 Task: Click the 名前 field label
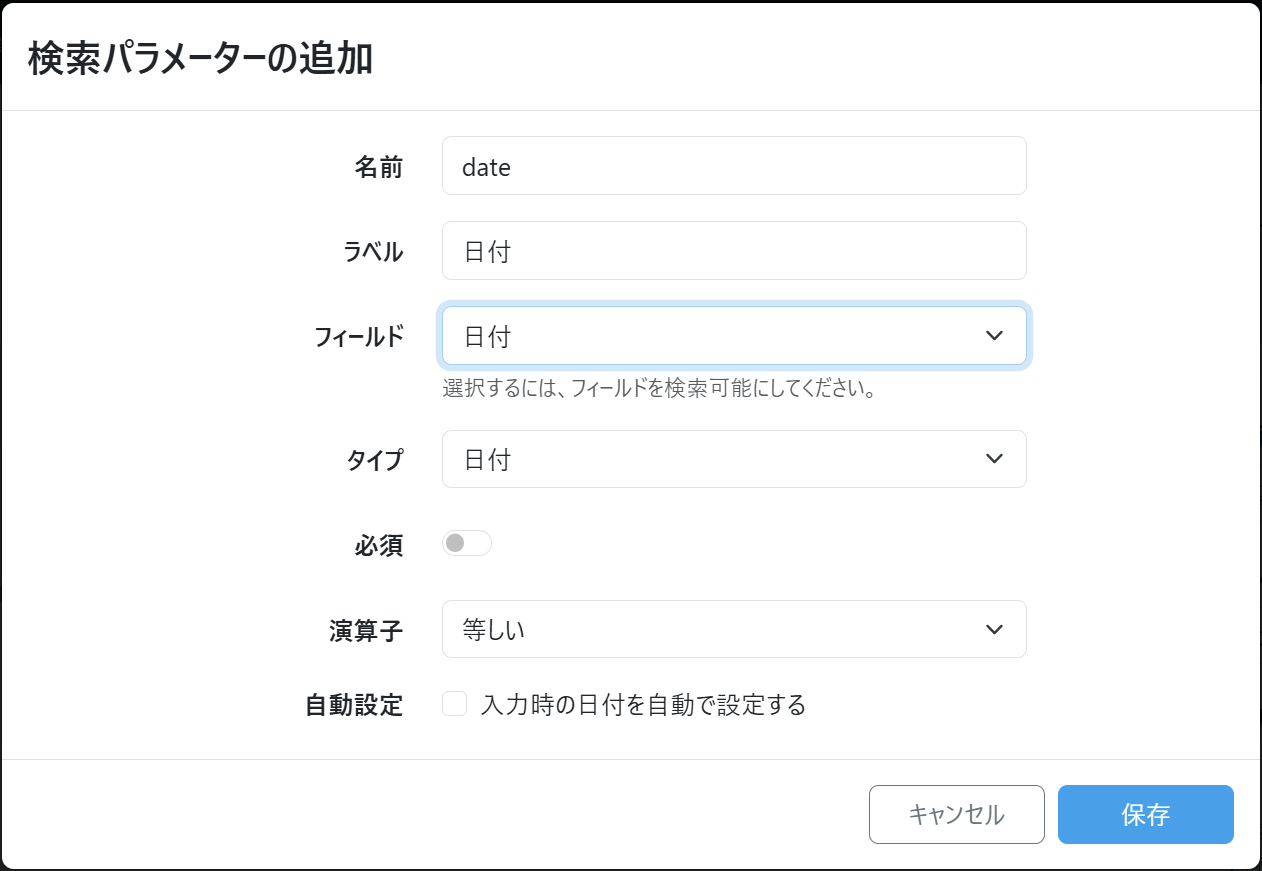click(378, 167)
